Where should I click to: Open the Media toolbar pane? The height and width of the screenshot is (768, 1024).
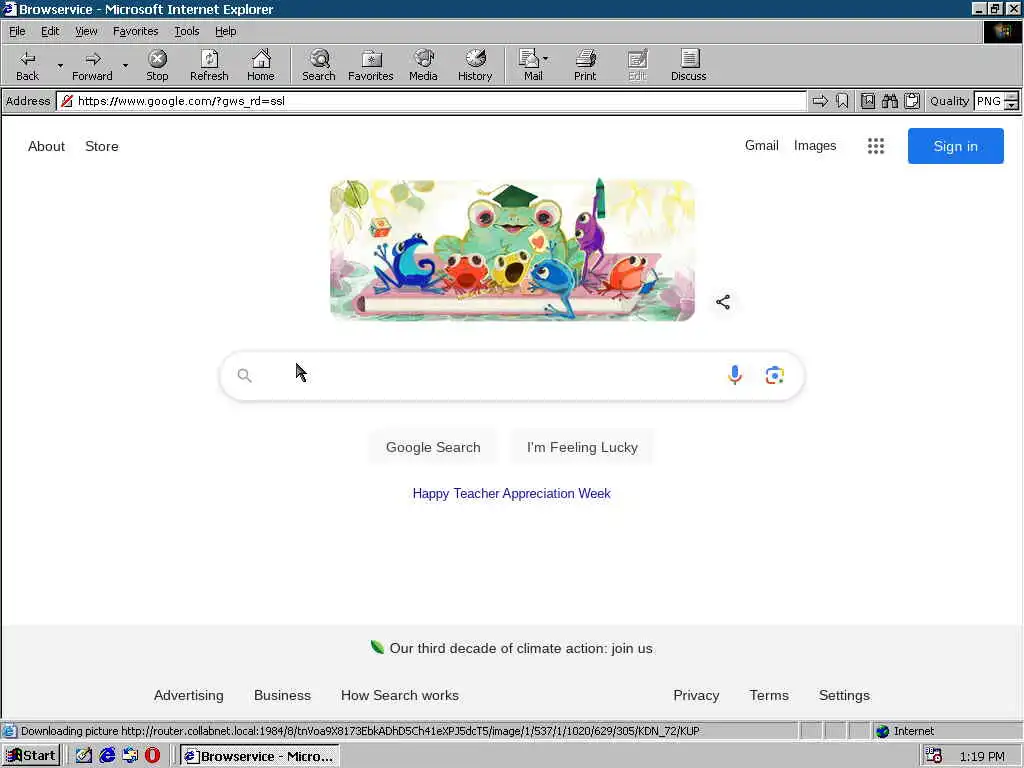tap(423, 65)
